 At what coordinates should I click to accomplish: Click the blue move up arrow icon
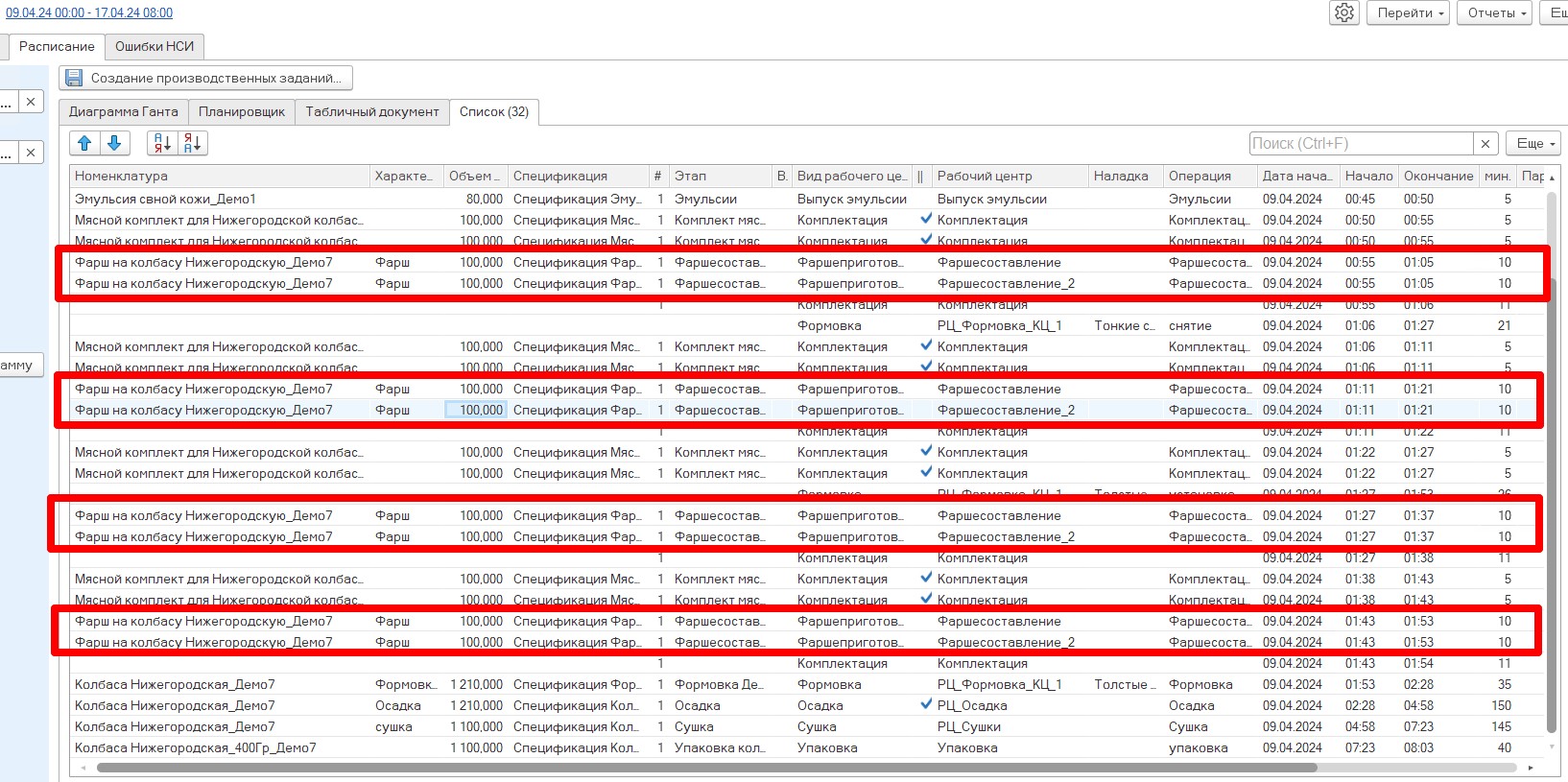pyautogui.click(x=84, y=143)
